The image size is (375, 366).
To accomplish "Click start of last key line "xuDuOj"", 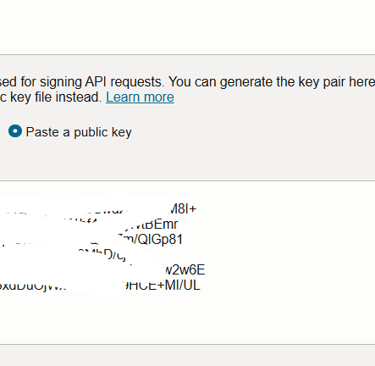I will click(x=1, y=286).
